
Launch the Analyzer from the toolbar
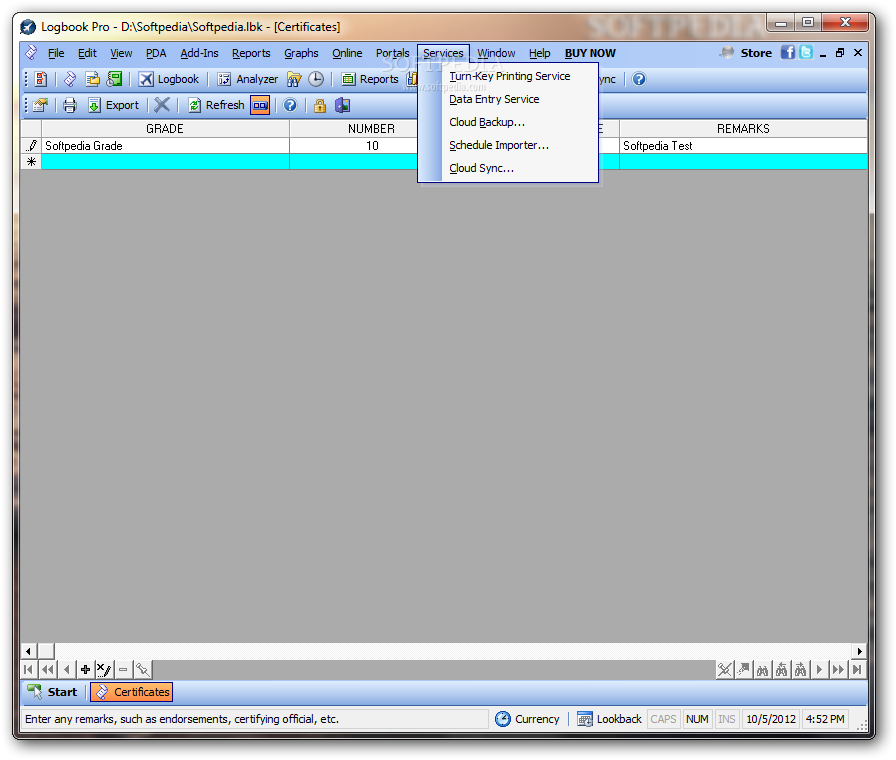(x=248, y=79)
